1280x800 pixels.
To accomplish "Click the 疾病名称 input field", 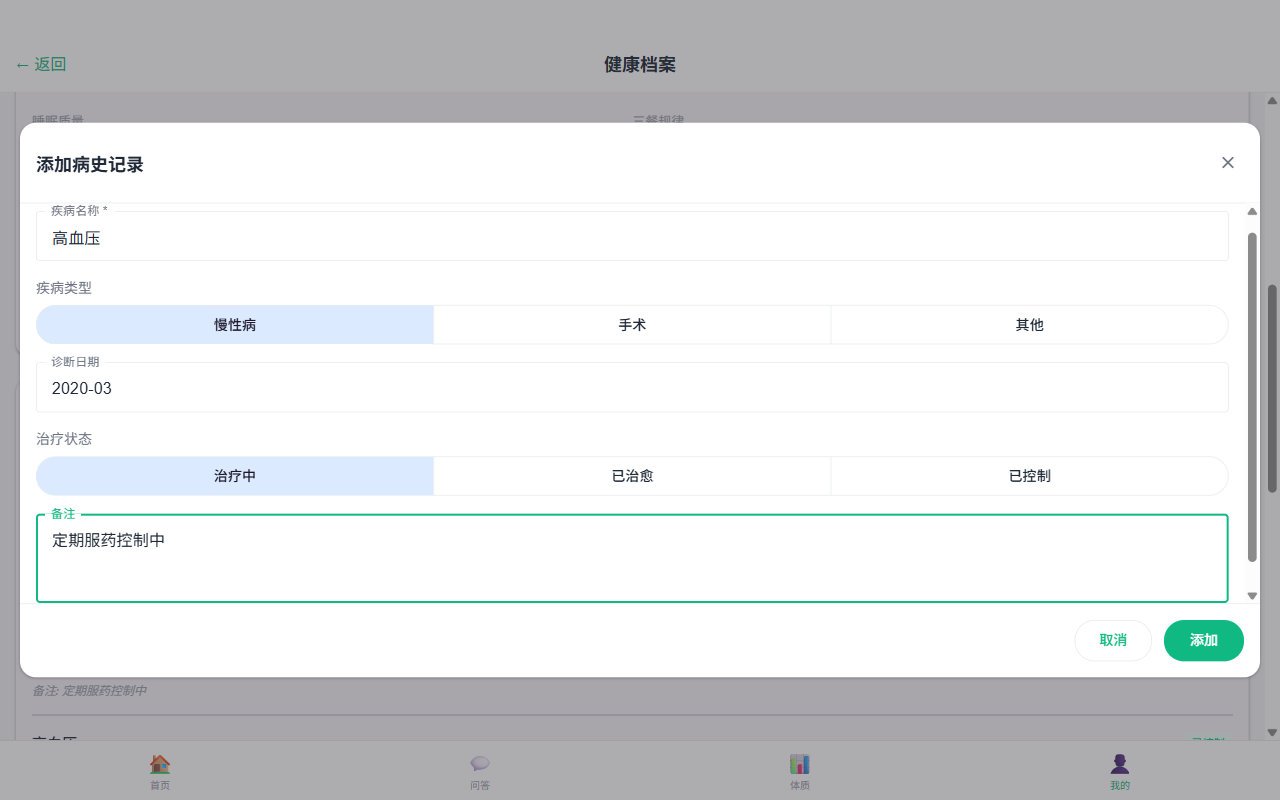I will click(632, 239).
